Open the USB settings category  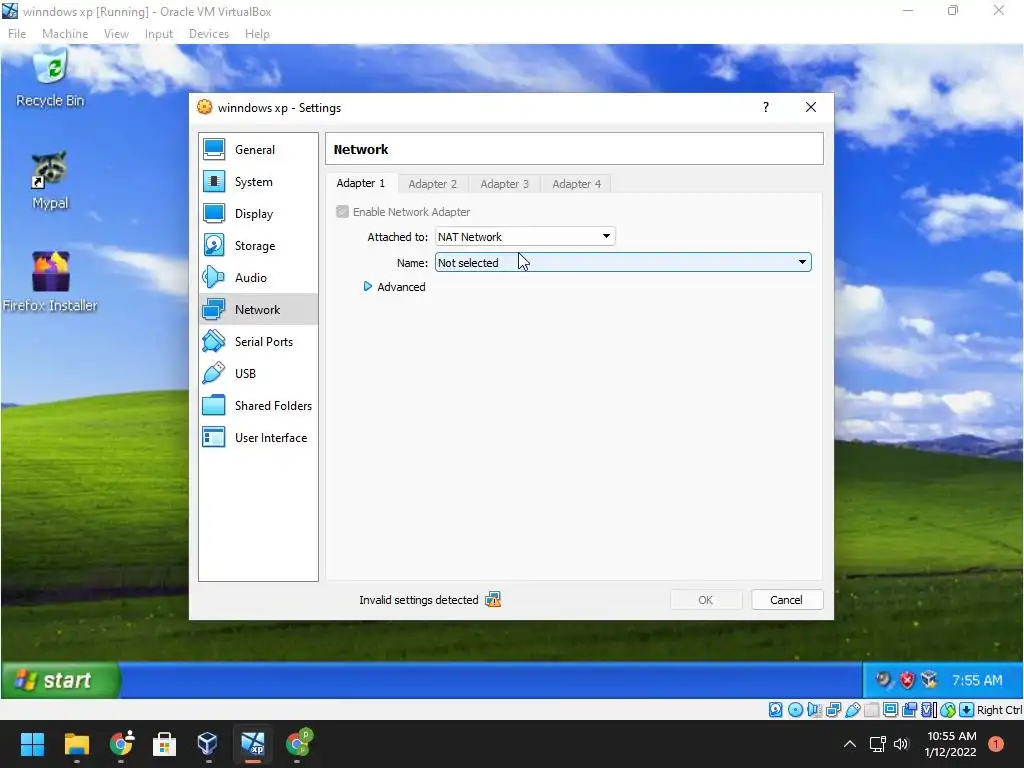258,374
